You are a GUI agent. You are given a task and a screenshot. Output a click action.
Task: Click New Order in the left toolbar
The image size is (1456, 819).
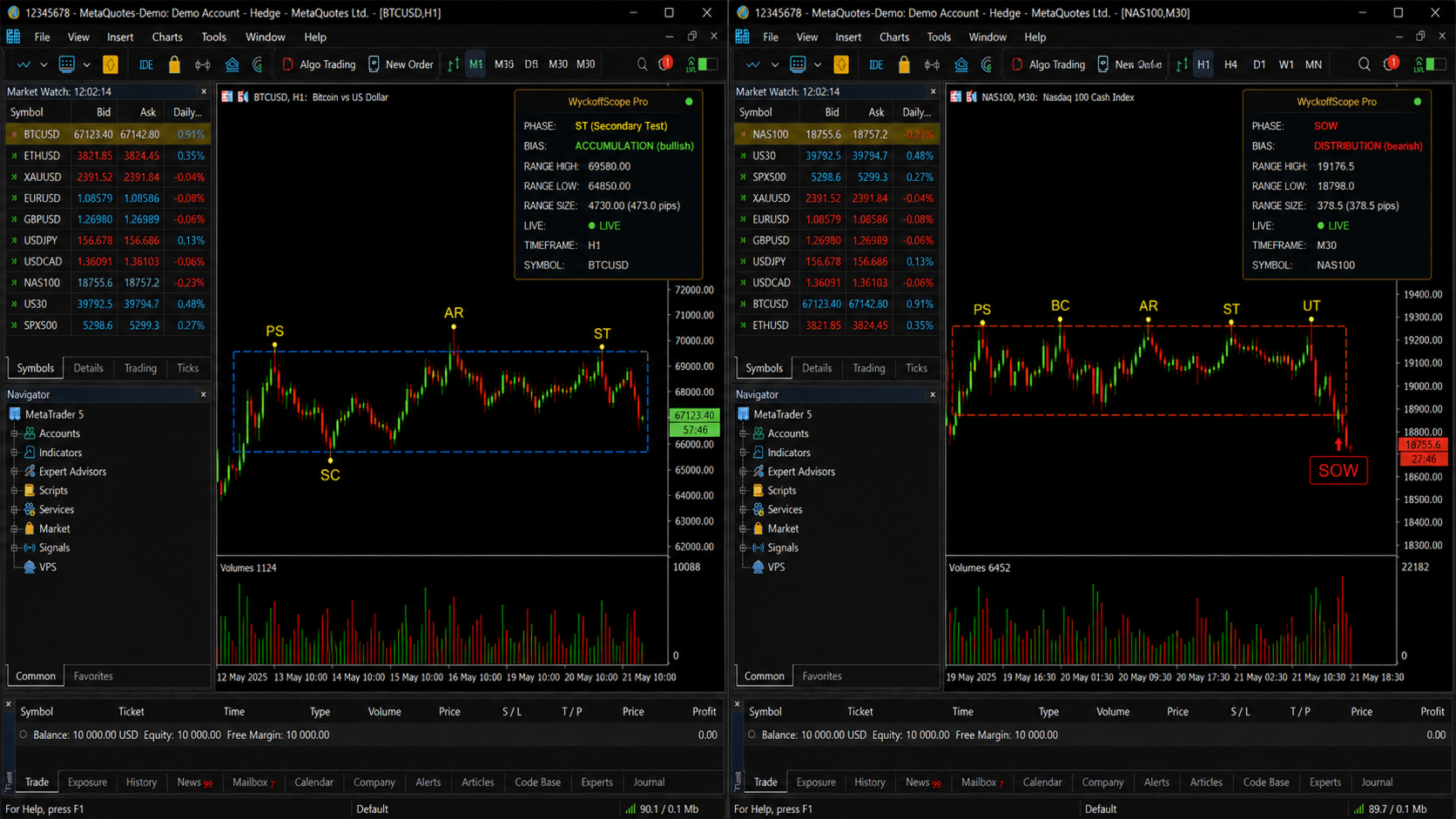[x=401, y=64]
